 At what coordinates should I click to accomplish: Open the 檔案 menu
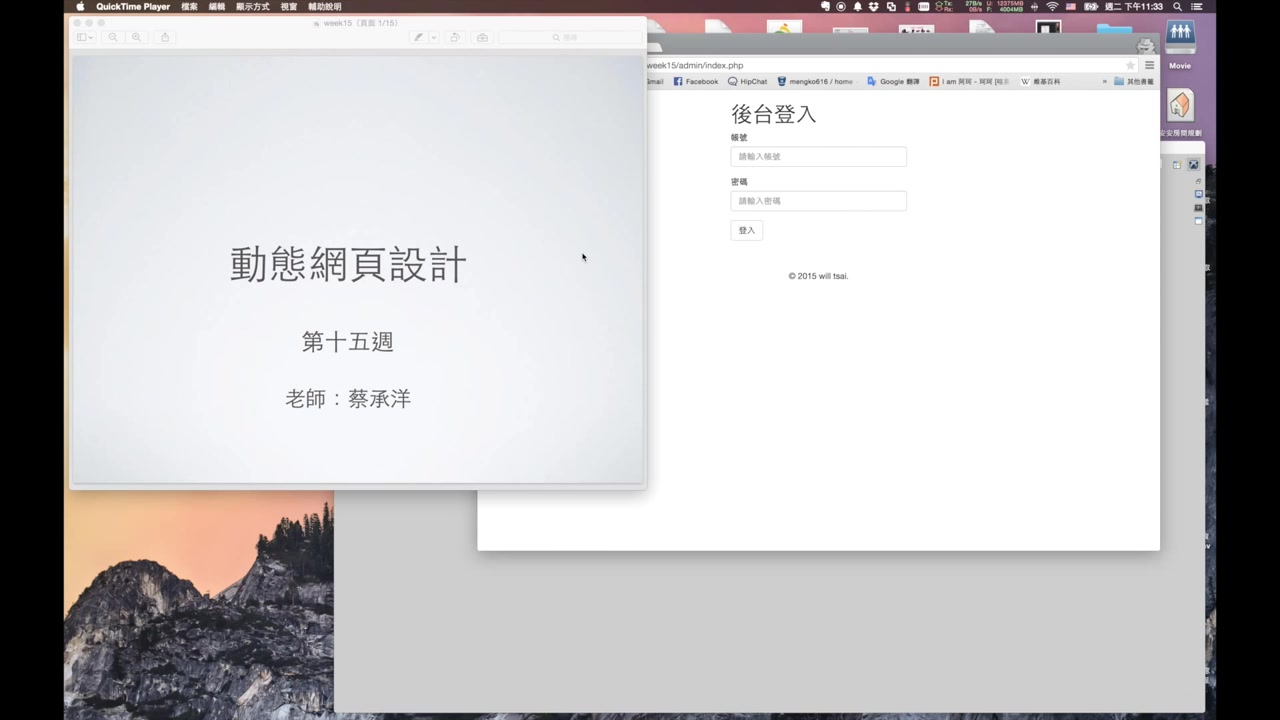189,6
